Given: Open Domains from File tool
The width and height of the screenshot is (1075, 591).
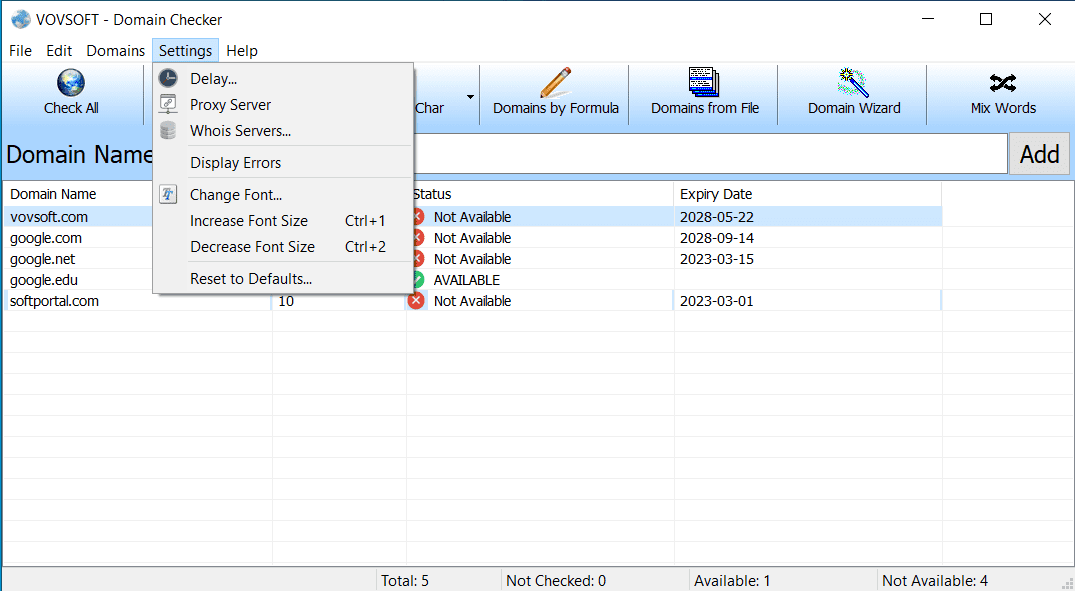Looking at the screenshot, I should tap(704, 93).
